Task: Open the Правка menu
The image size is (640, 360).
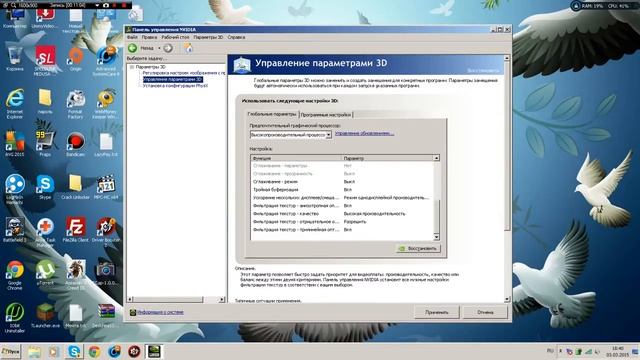Action: (x=149, y=37)
